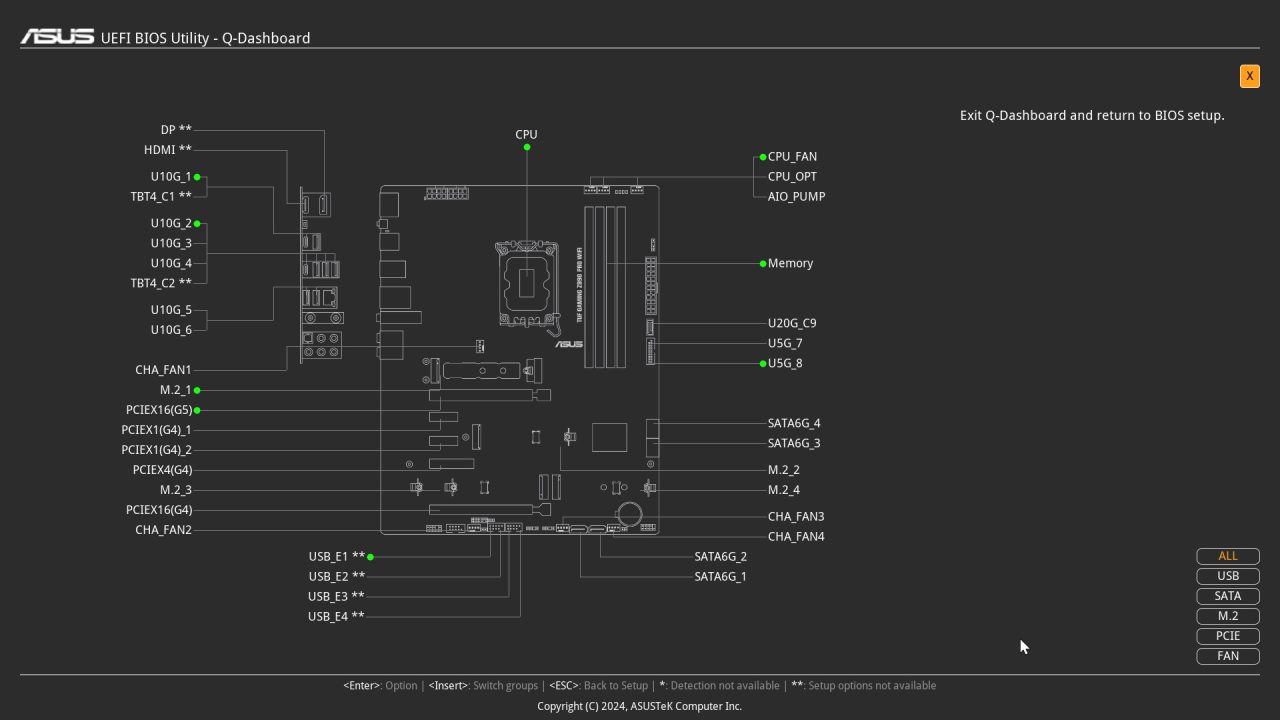Select the M.2_1 slot label

tap(175, 390)
